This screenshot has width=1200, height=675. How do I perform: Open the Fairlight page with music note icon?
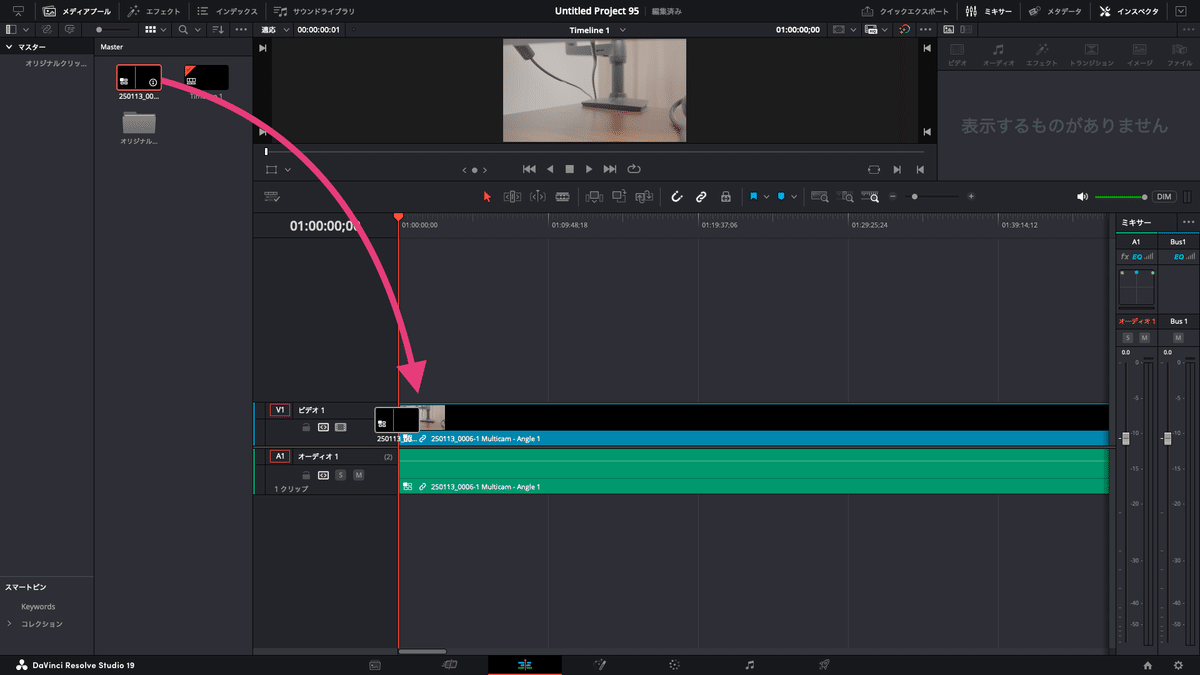point(750,664)
